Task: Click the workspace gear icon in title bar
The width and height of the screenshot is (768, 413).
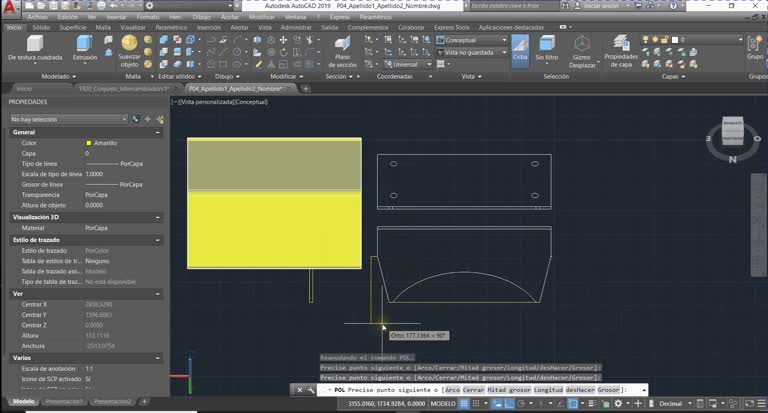Action: 149,6
